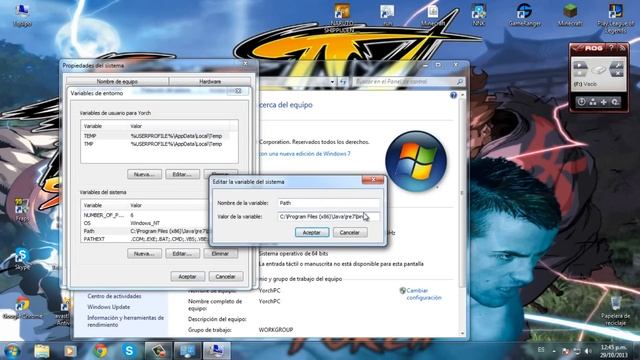Click the Control Panel search magnifier icon

[x=460, y=82]
